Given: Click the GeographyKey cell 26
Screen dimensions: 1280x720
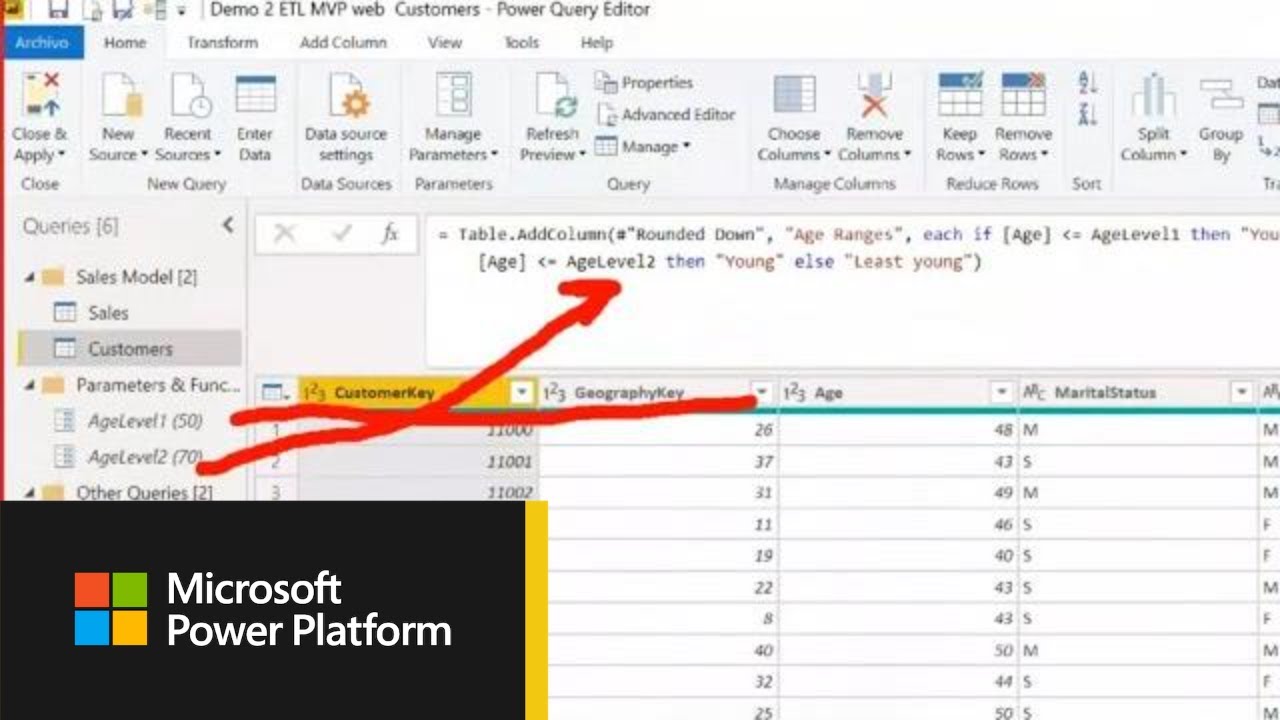Looking at the screenshot, I should tap(659, 430).
